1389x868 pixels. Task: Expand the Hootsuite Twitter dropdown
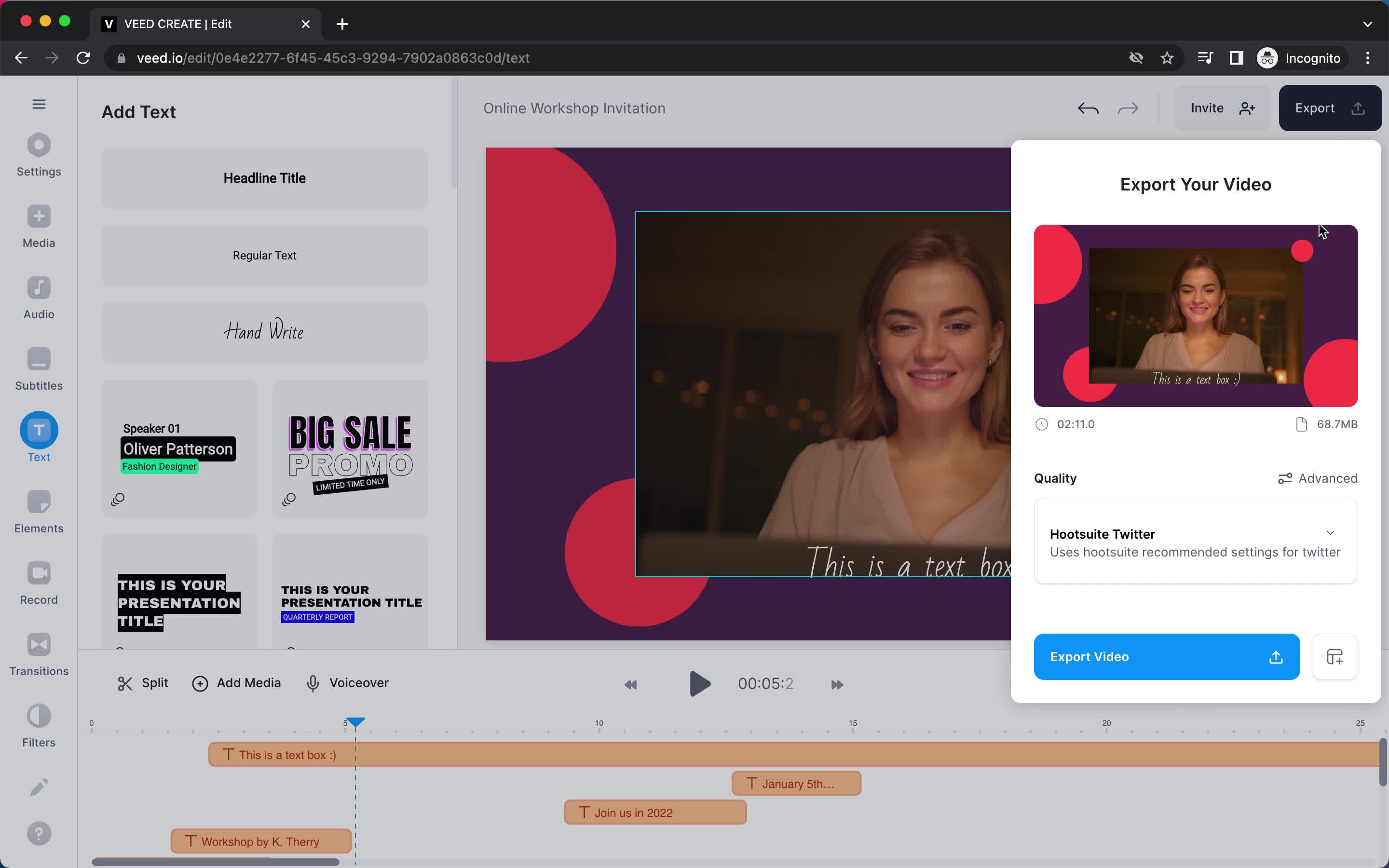coord(1330,533)
